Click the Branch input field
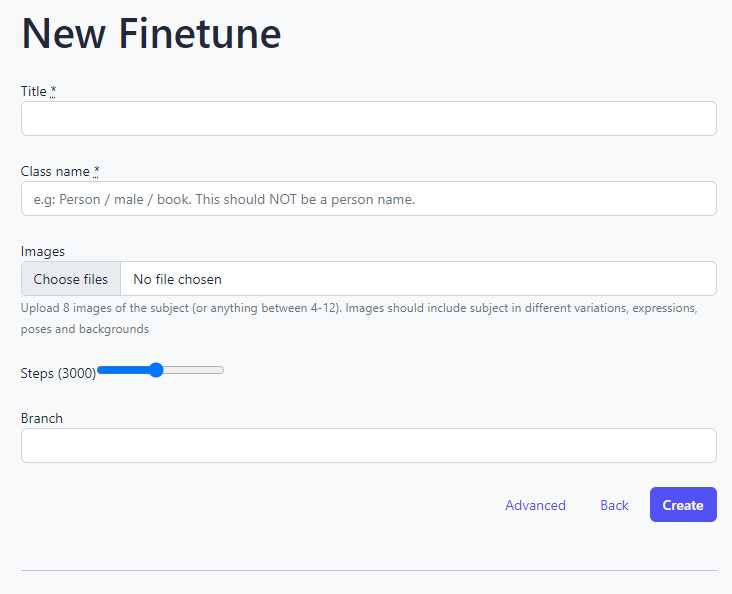 pyautogui.click(x=368, y=446)
